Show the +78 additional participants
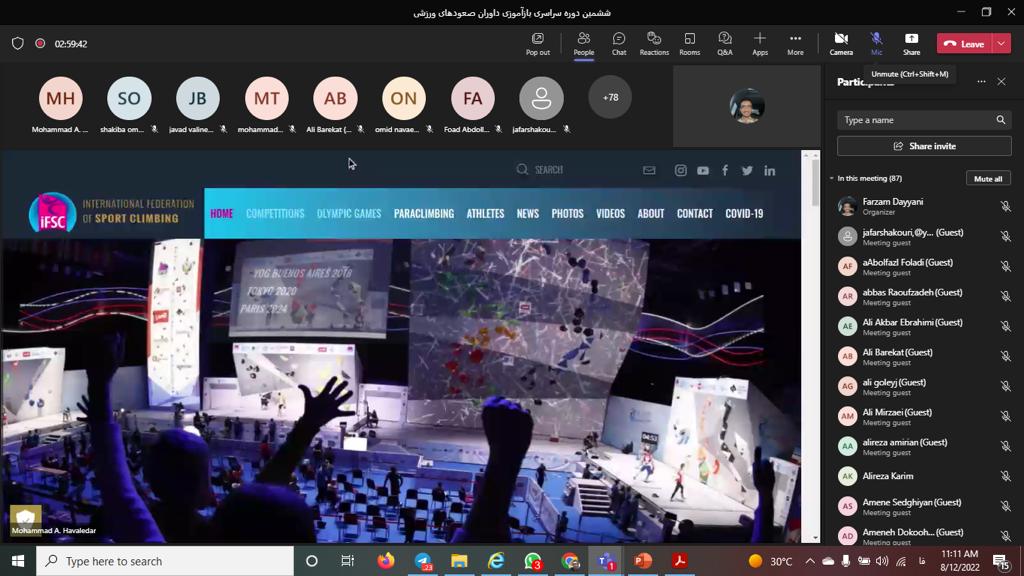 [x=610, y=98]
